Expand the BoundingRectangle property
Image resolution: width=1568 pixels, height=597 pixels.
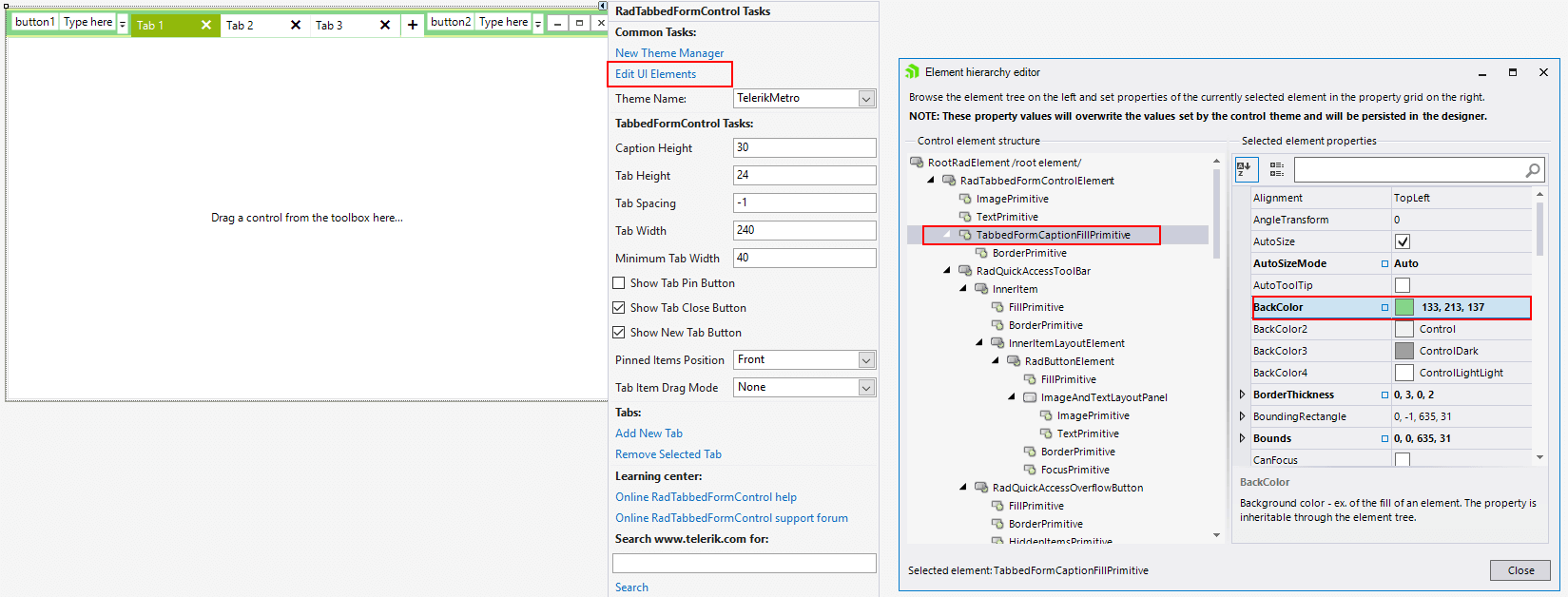click(x=1242, y=416)
